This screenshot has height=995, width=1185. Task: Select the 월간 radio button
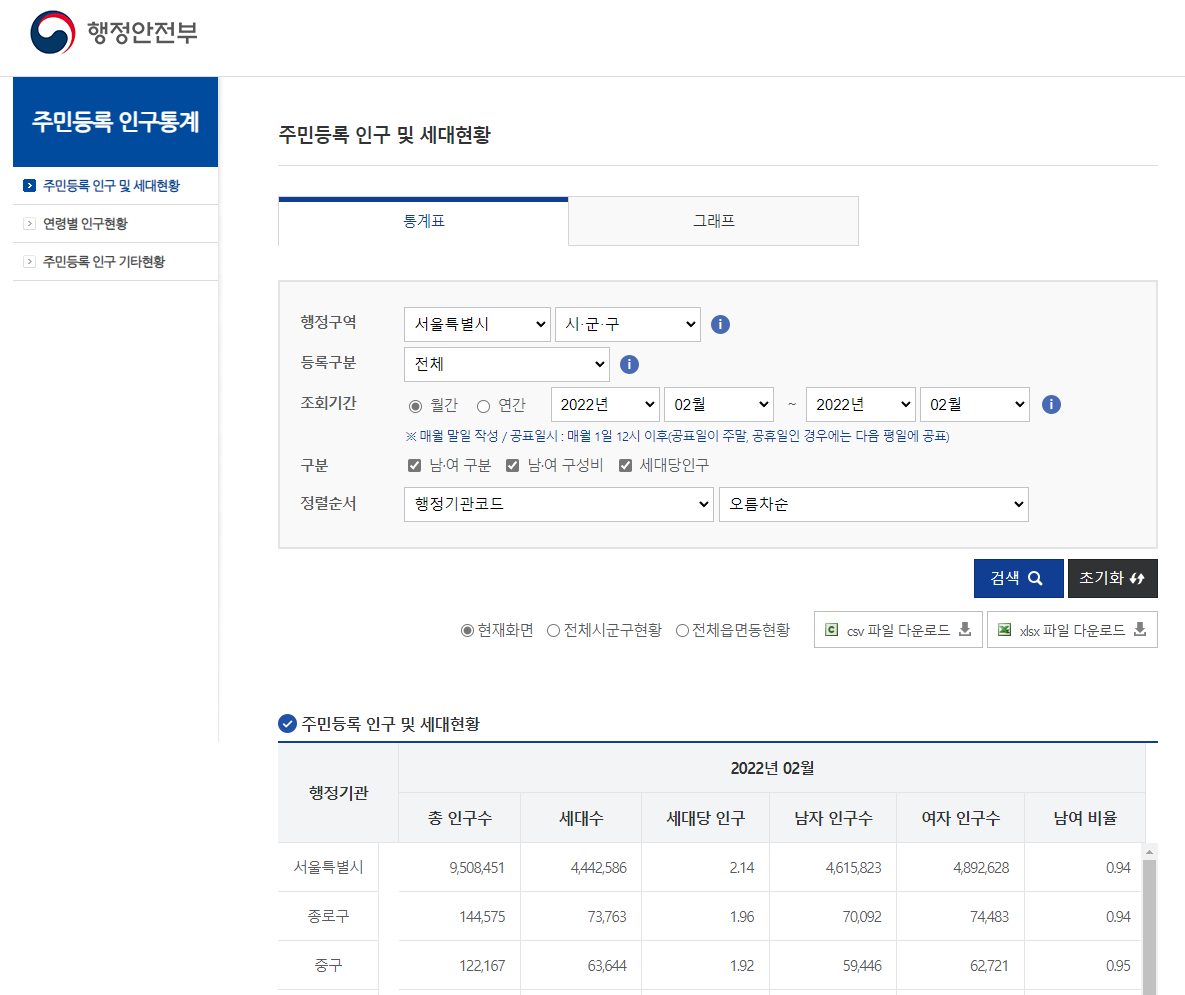click(415, 406)
